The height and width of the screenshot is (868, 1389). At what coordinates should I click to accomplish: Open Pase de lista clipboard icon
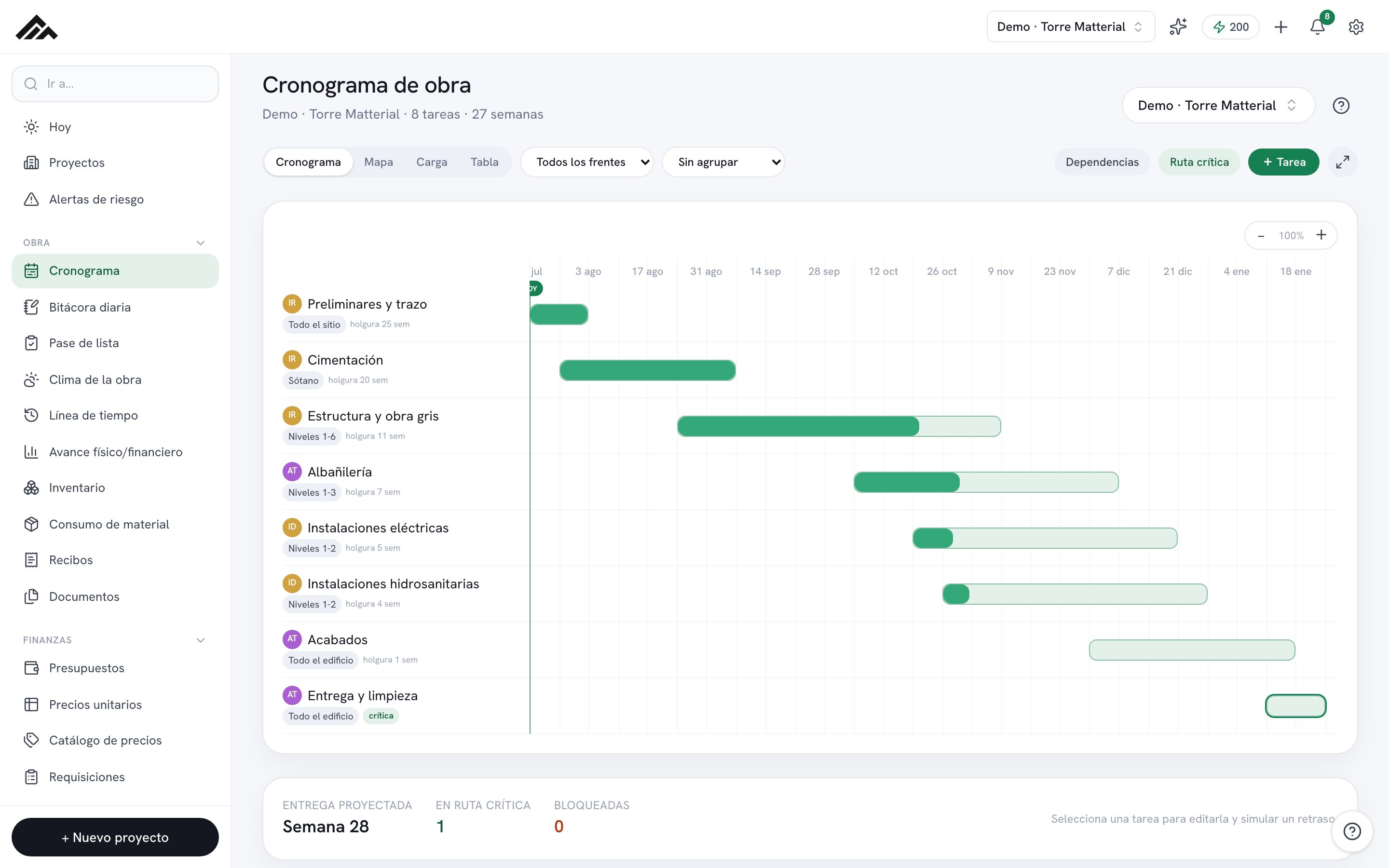point(31,343)
